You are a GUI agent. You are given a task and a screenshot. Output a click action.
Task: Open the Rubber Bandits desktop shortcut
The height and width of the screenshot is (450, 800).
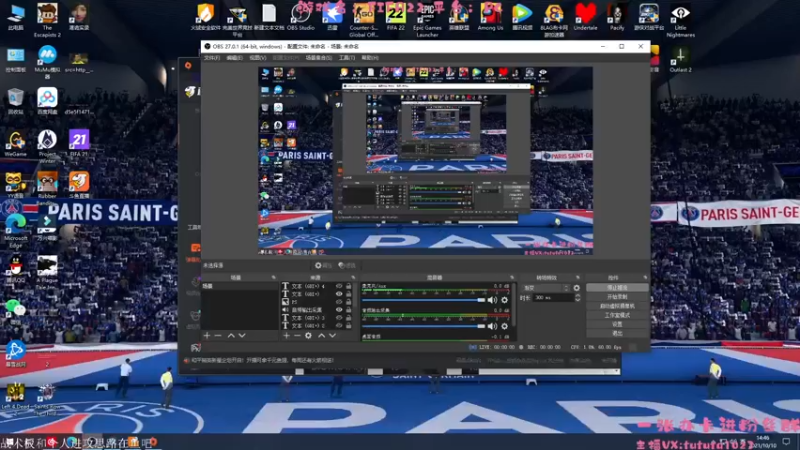(47, 188)
